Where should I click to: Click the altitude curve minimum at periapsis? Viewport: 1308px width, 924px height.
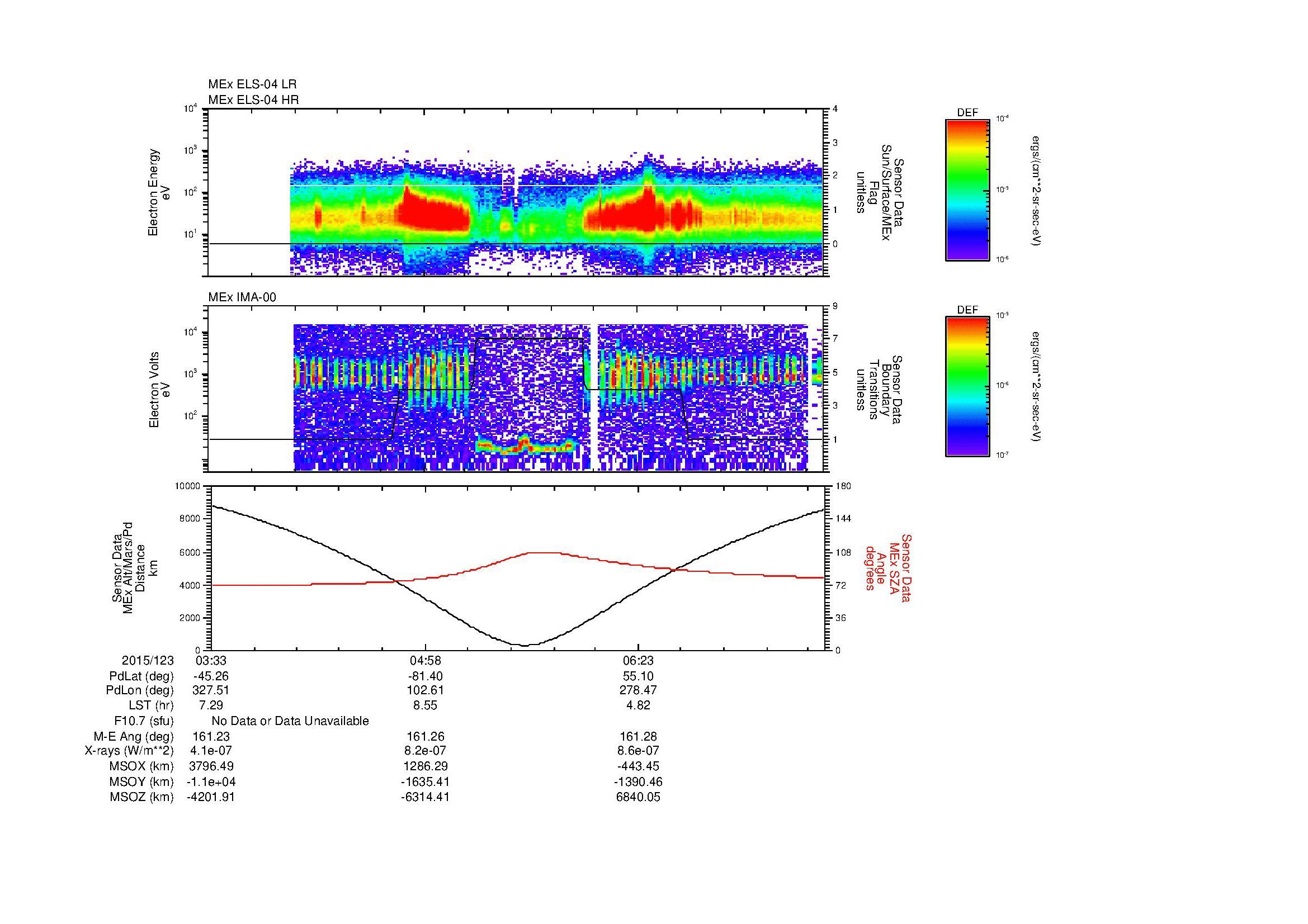click(x=525, y=645)
